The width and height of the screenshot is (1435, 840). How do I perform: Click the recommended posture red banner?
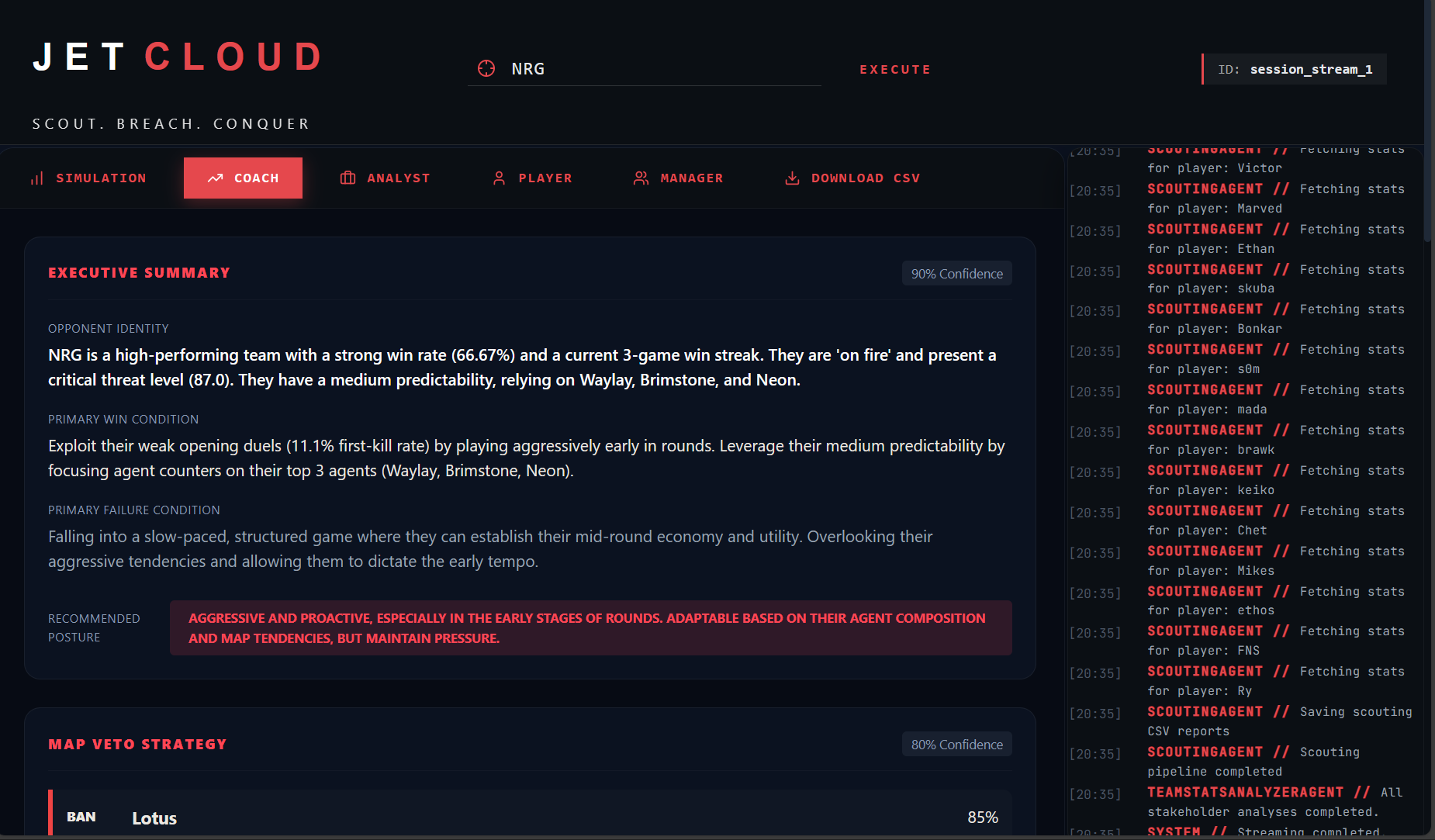click(x=591, y=628)
